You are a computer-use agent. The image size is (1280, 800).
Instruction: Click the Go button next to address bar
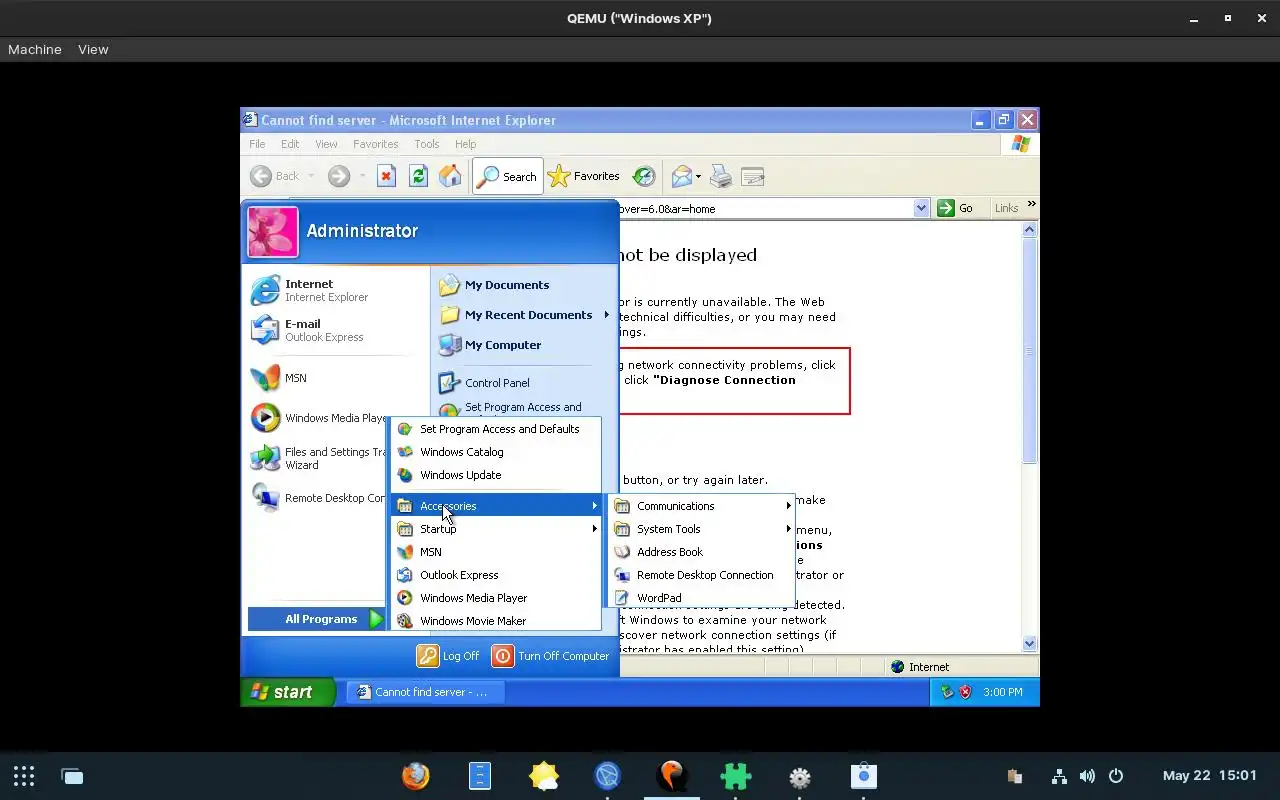(x=956, y=208)
